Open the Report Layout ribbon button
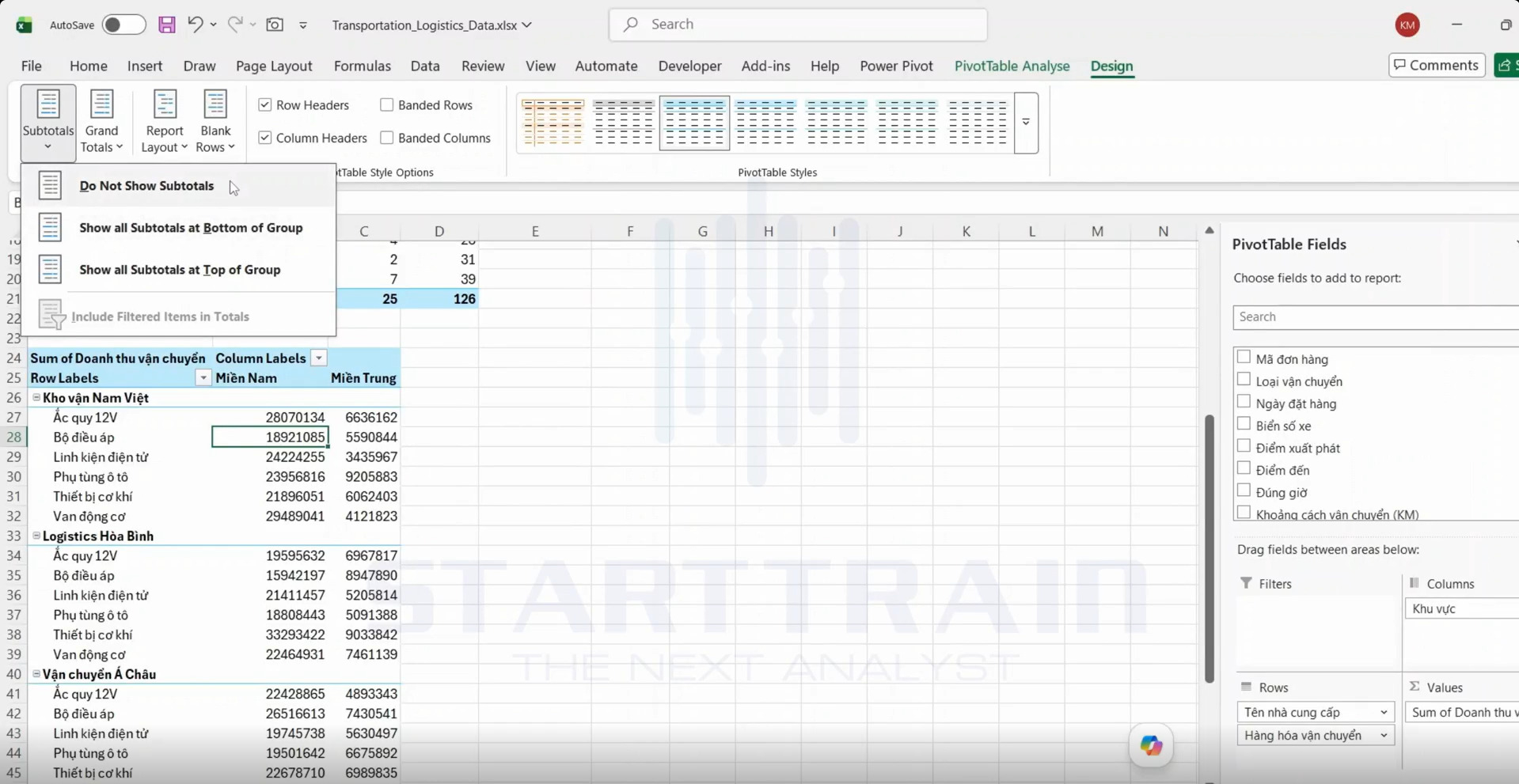The image size is (1519, 784). point(165,122)
